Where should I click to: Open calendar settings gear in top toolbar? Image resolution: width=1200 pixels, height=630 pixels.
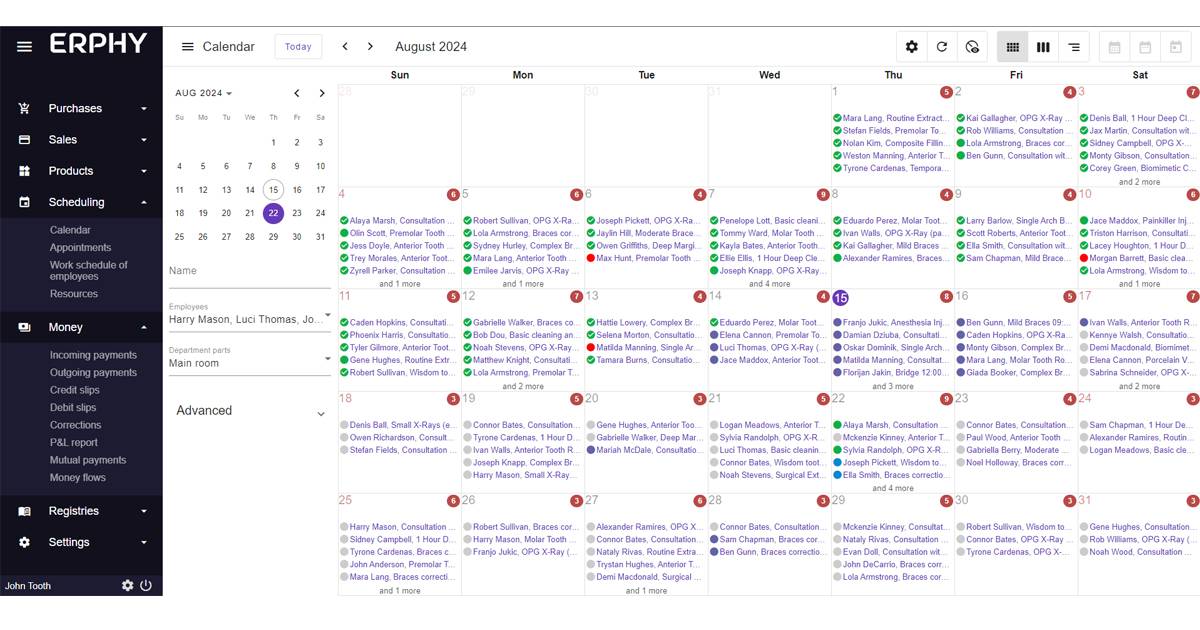tap(911, 47)
